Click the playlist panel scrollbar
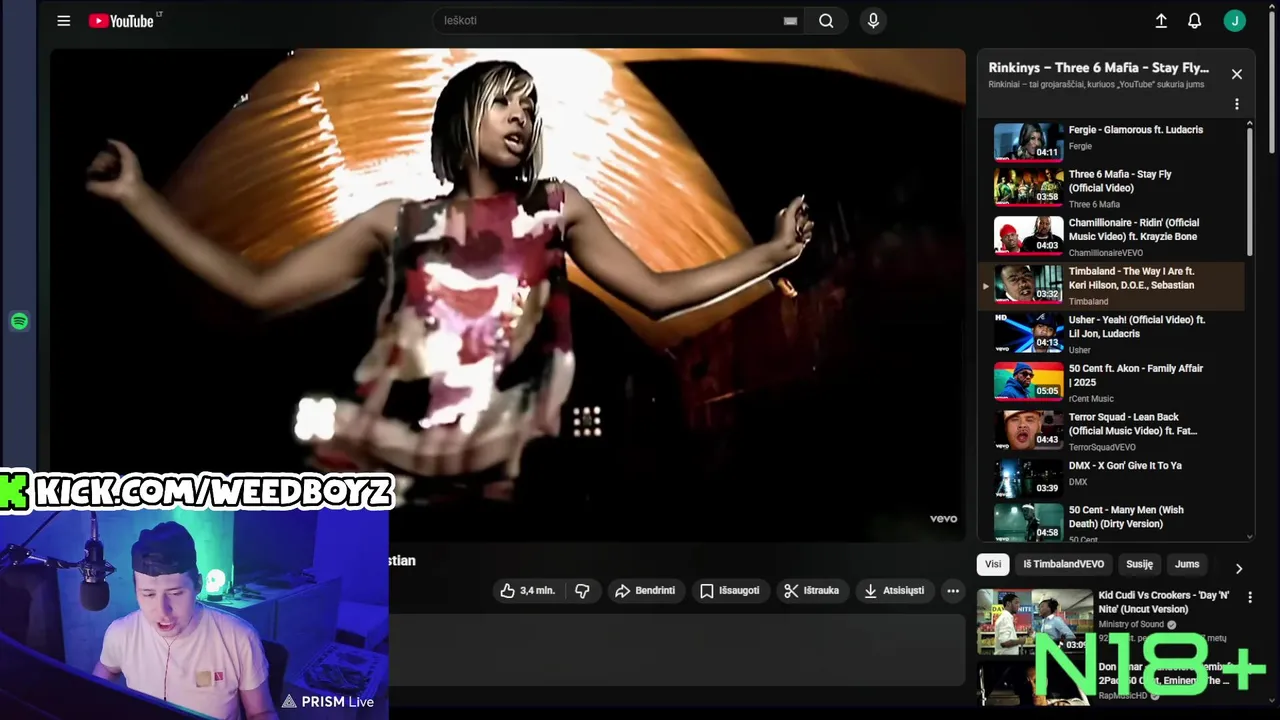1280x720 pixels. coord(1249,190)
